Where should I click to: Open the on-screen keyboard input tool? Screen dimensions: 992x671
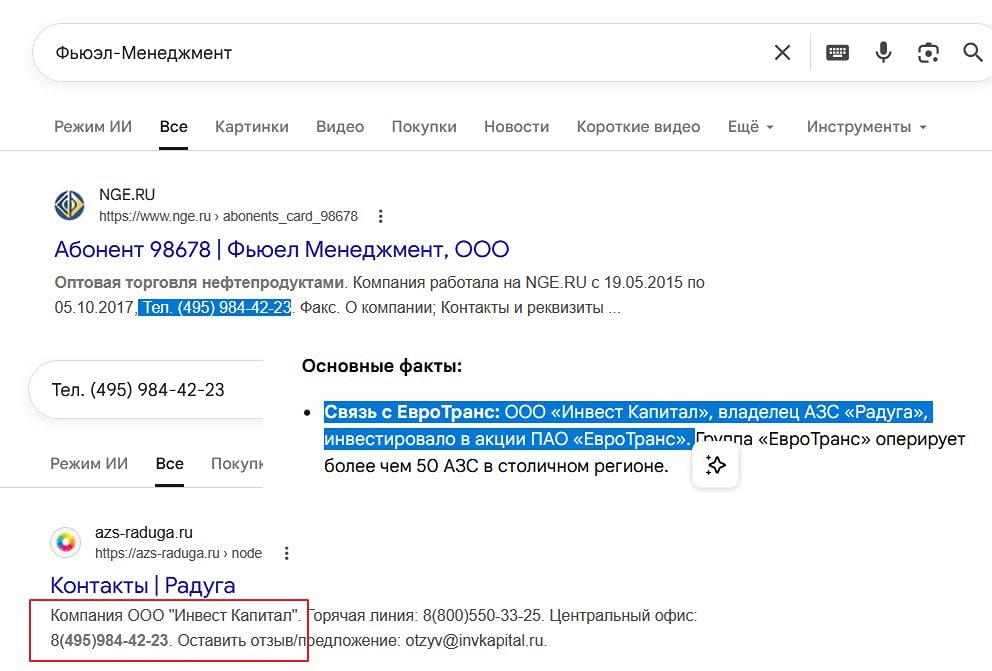(837, 53)
